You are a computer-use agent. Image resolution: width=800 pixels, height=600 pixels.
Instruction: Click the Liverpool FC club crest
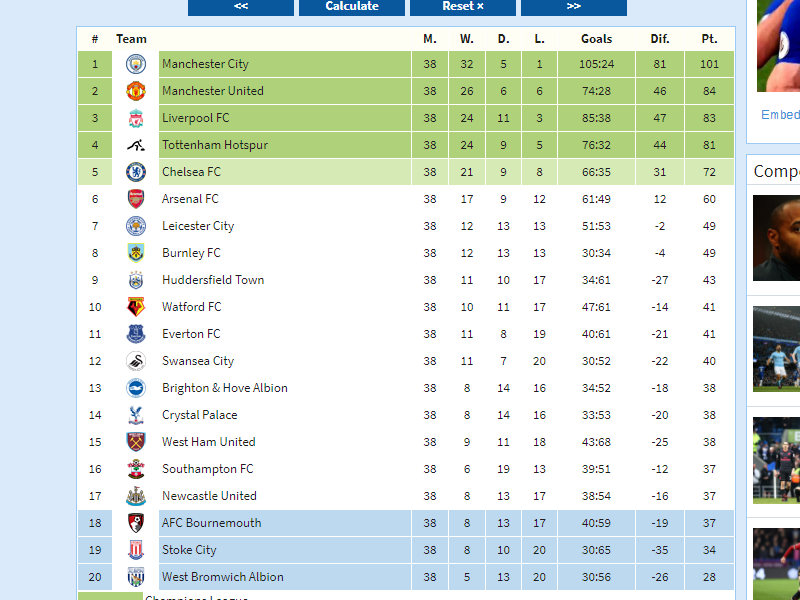(136, 118)
